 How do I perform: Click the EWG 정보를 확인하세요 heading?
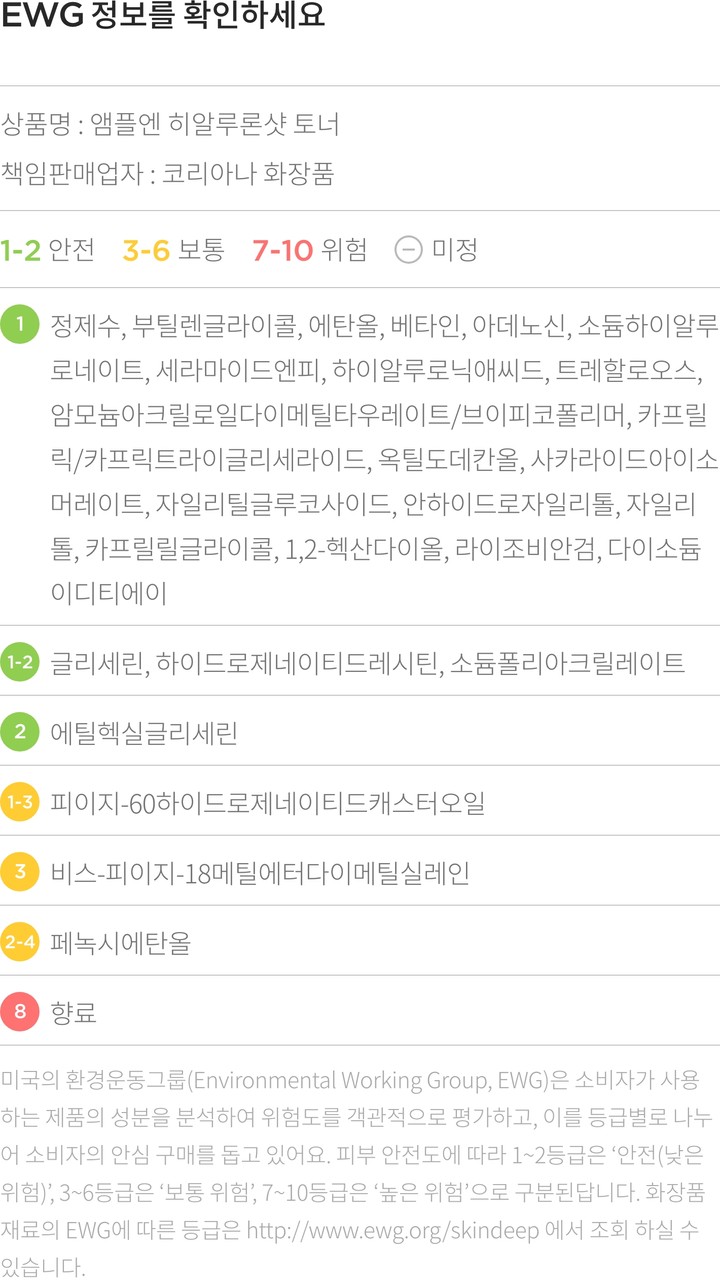163,17
